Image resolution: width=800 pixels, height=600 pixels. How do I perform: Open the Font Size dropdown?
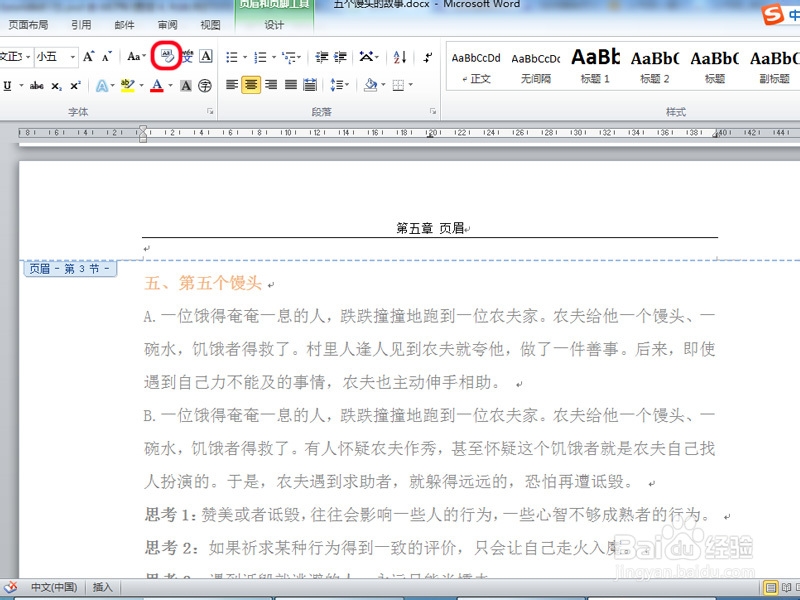pos(75,56)
